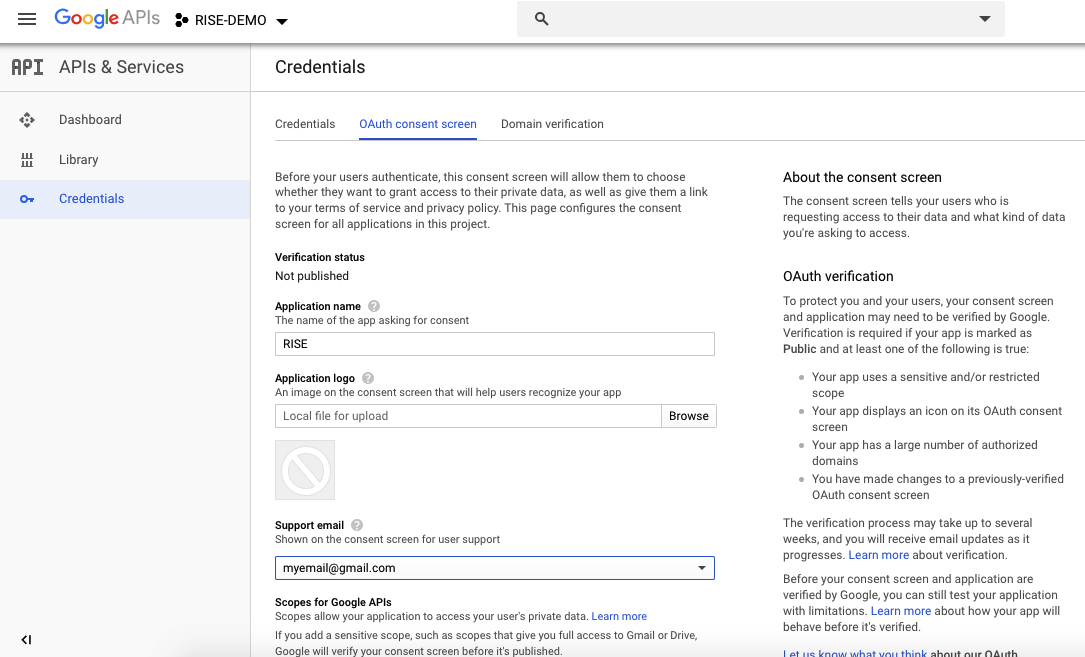The width and height of the screenshot is (1085, 657).
Task: Click the Application name field containing RISE
Action: coord(495,344)
